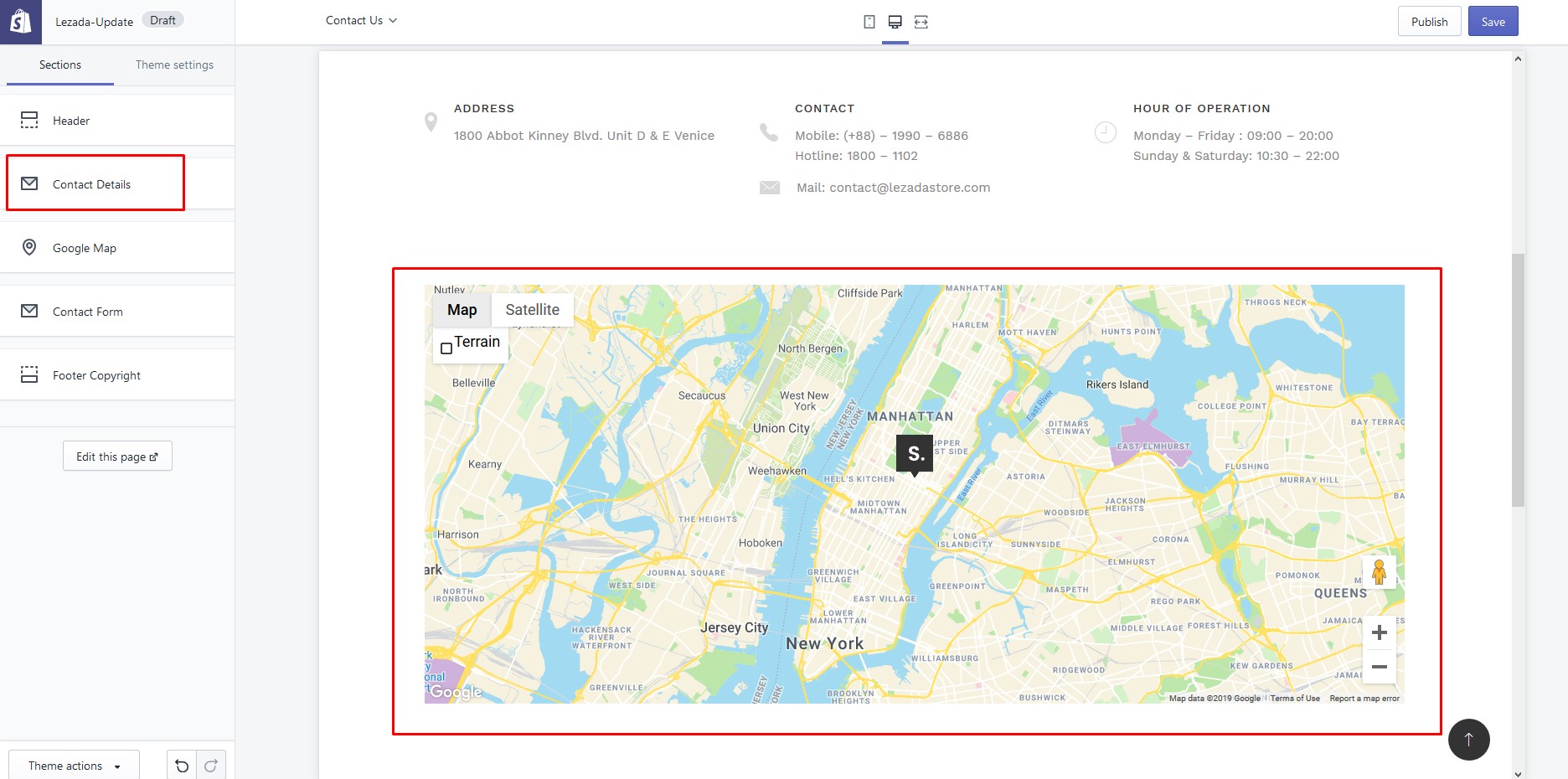Image resolution: width=1568 pixels, height=779 pixels.
Task: Click the undo arrow icon
Action: click(x=182, y=766)
